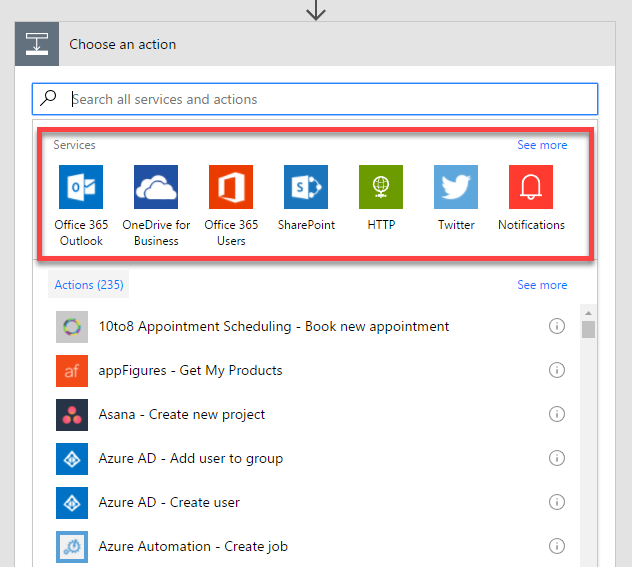Viewport: 632px width, 567px height.
Task: Focus the Search all services and actions field
Action: click(x=315, y=99)
